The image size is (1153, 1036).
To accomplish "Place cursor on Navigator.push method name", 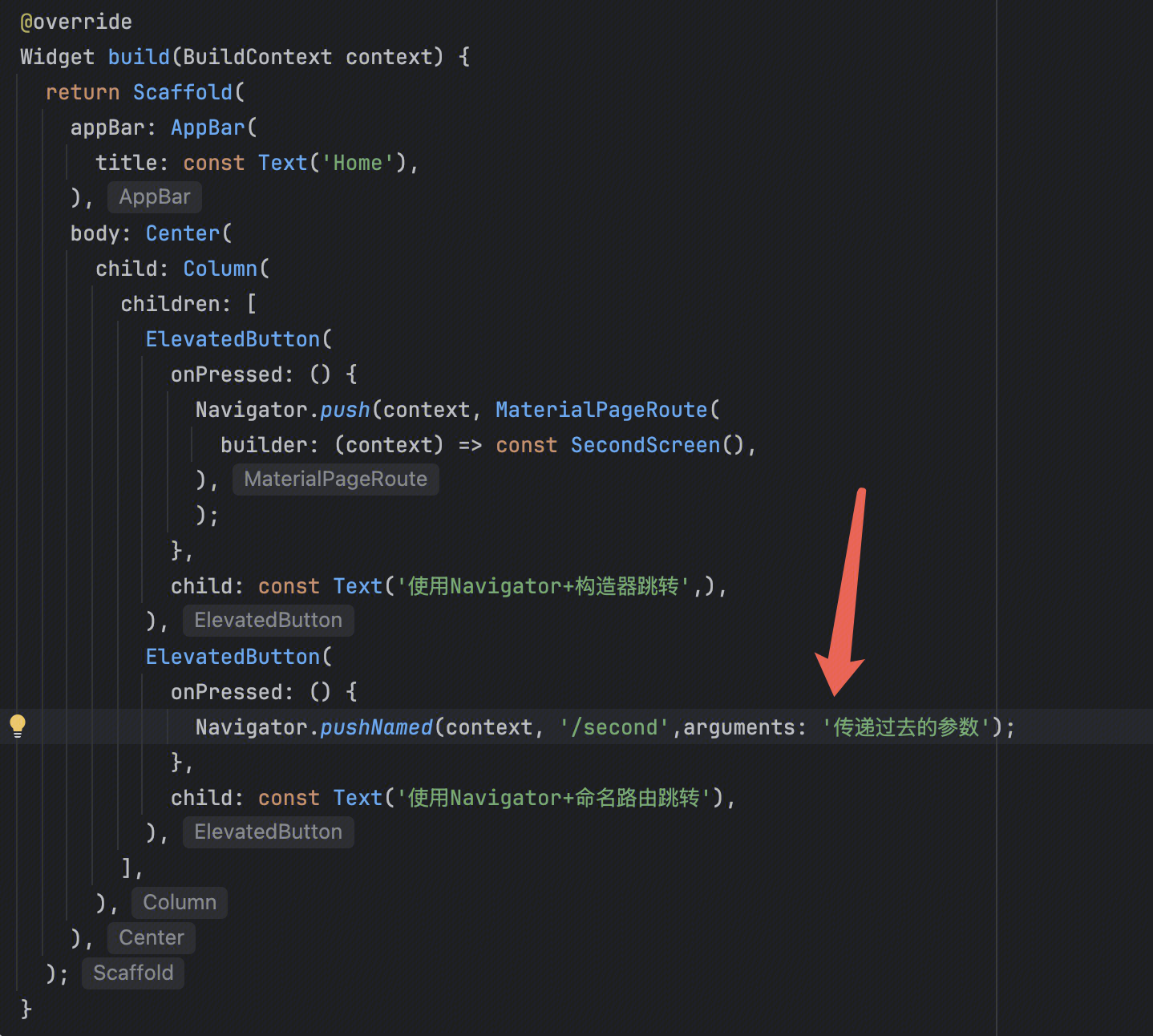I will pos(345,410).
